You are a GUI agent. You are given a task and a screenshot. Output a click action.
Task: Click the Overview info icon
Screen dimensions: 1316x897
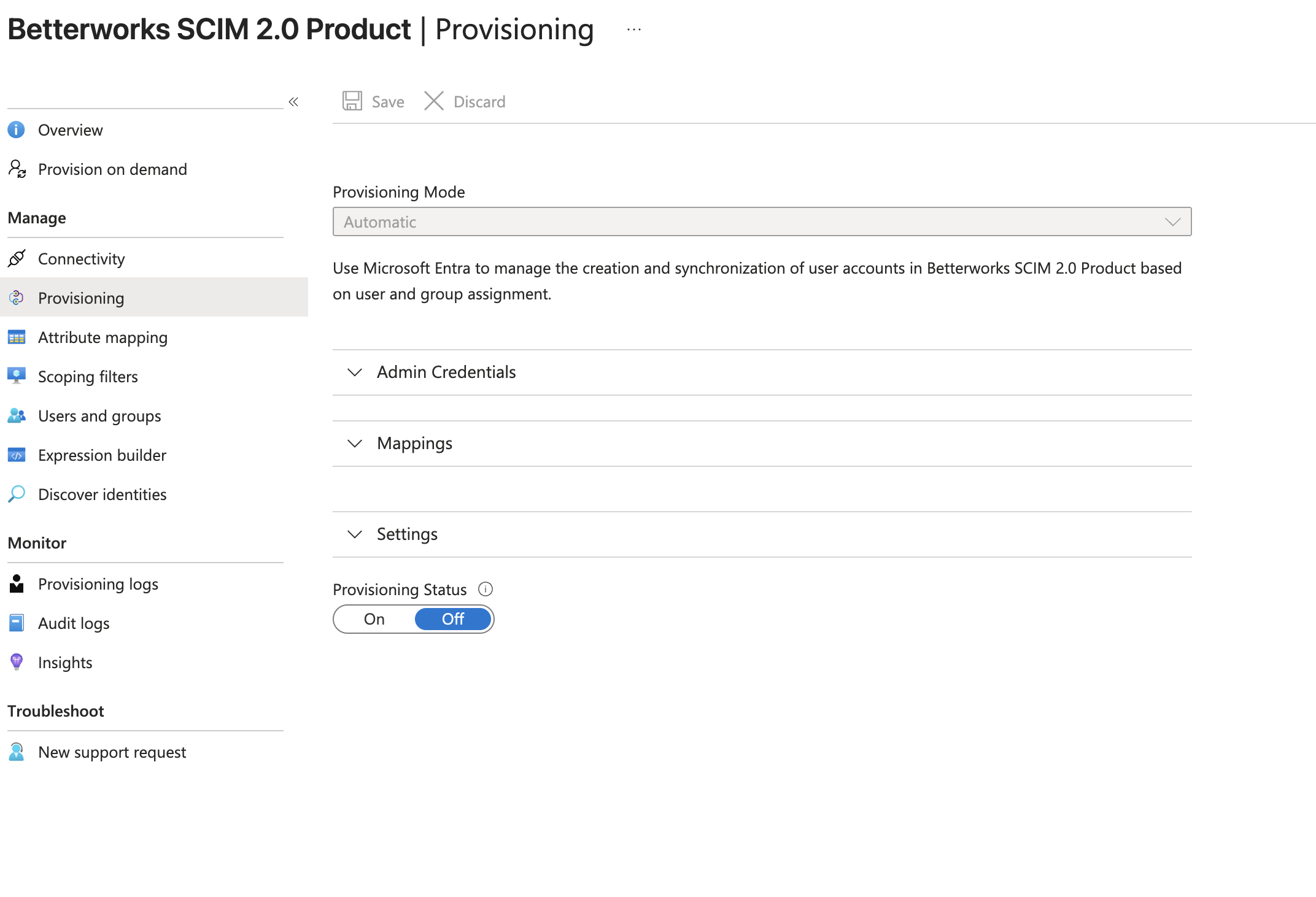pos(16,129)
